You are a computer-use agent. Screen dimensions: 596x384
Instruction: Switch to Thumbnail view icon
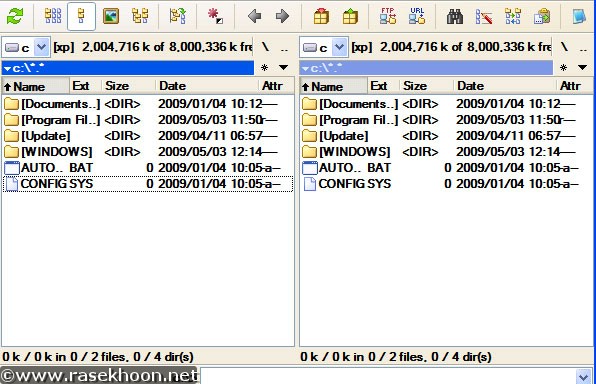111,16
